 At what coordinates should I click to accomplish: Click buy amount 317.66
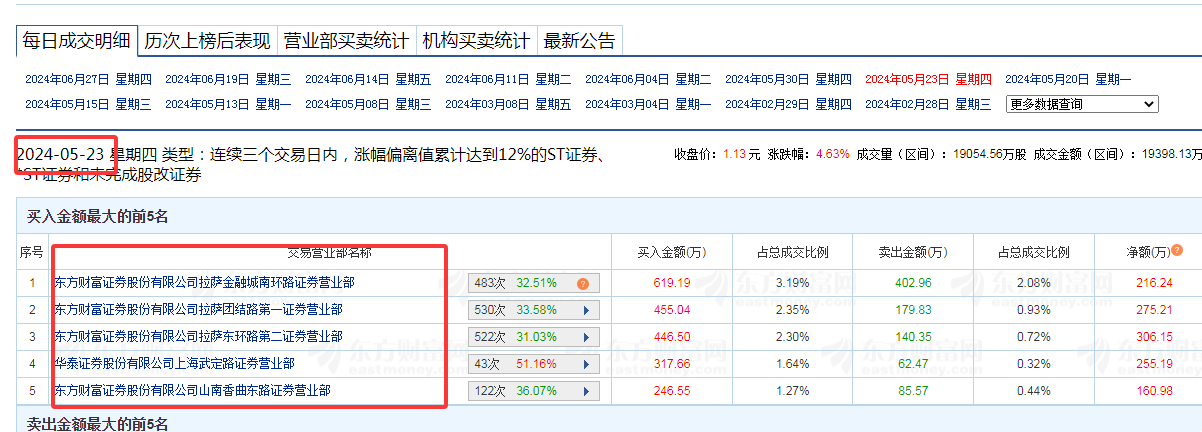pyautogui.click(x=671, y=364)
